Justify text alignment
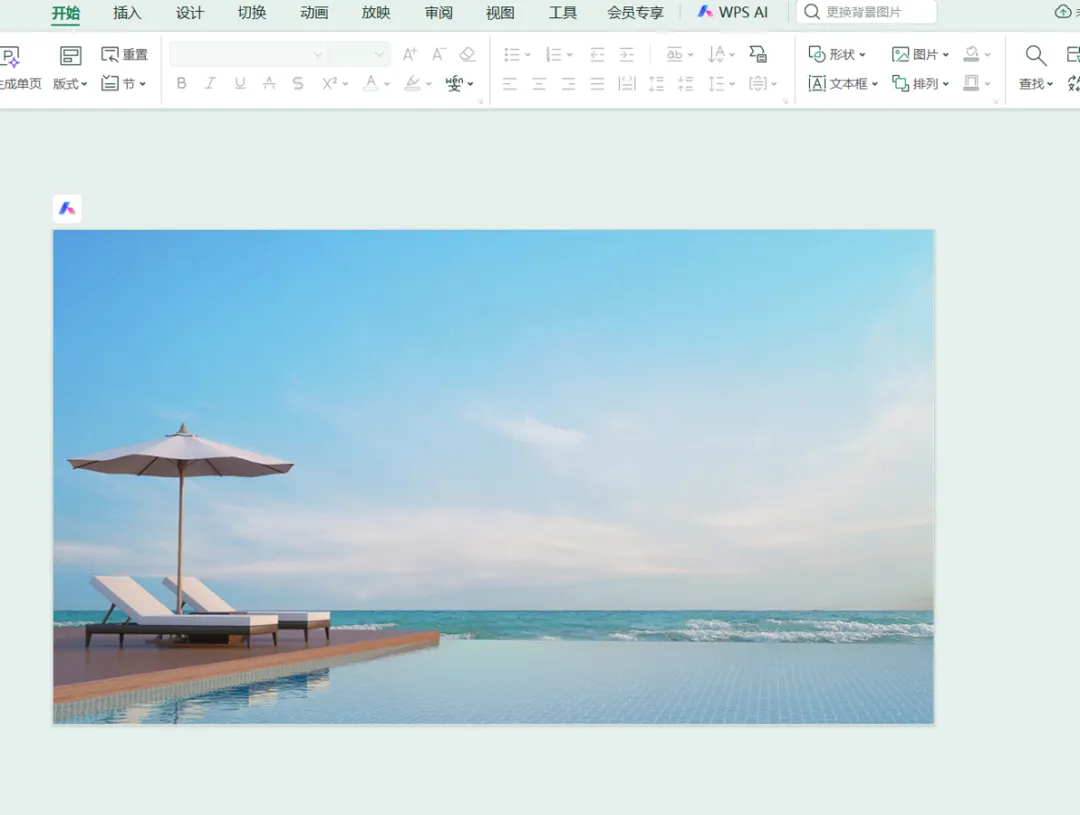Screen dimensions: 1080x815 point(597,84)
